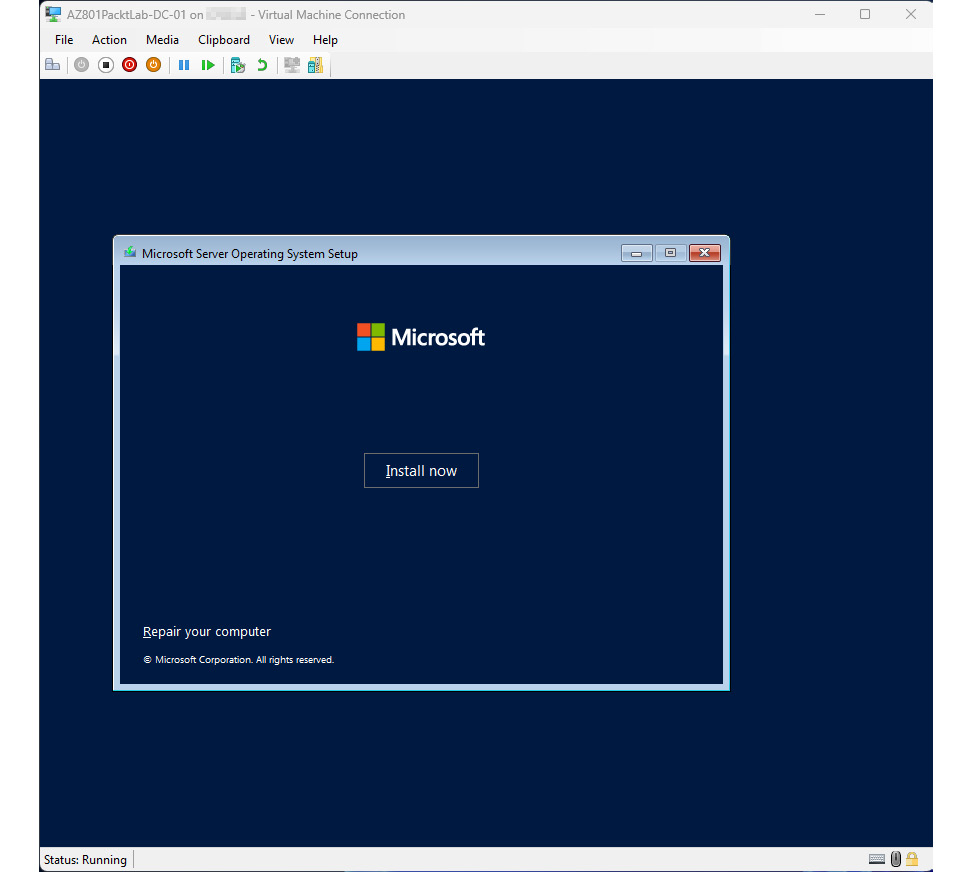Close the Server Operating System Setup dialog

click(x=705, y=253)
